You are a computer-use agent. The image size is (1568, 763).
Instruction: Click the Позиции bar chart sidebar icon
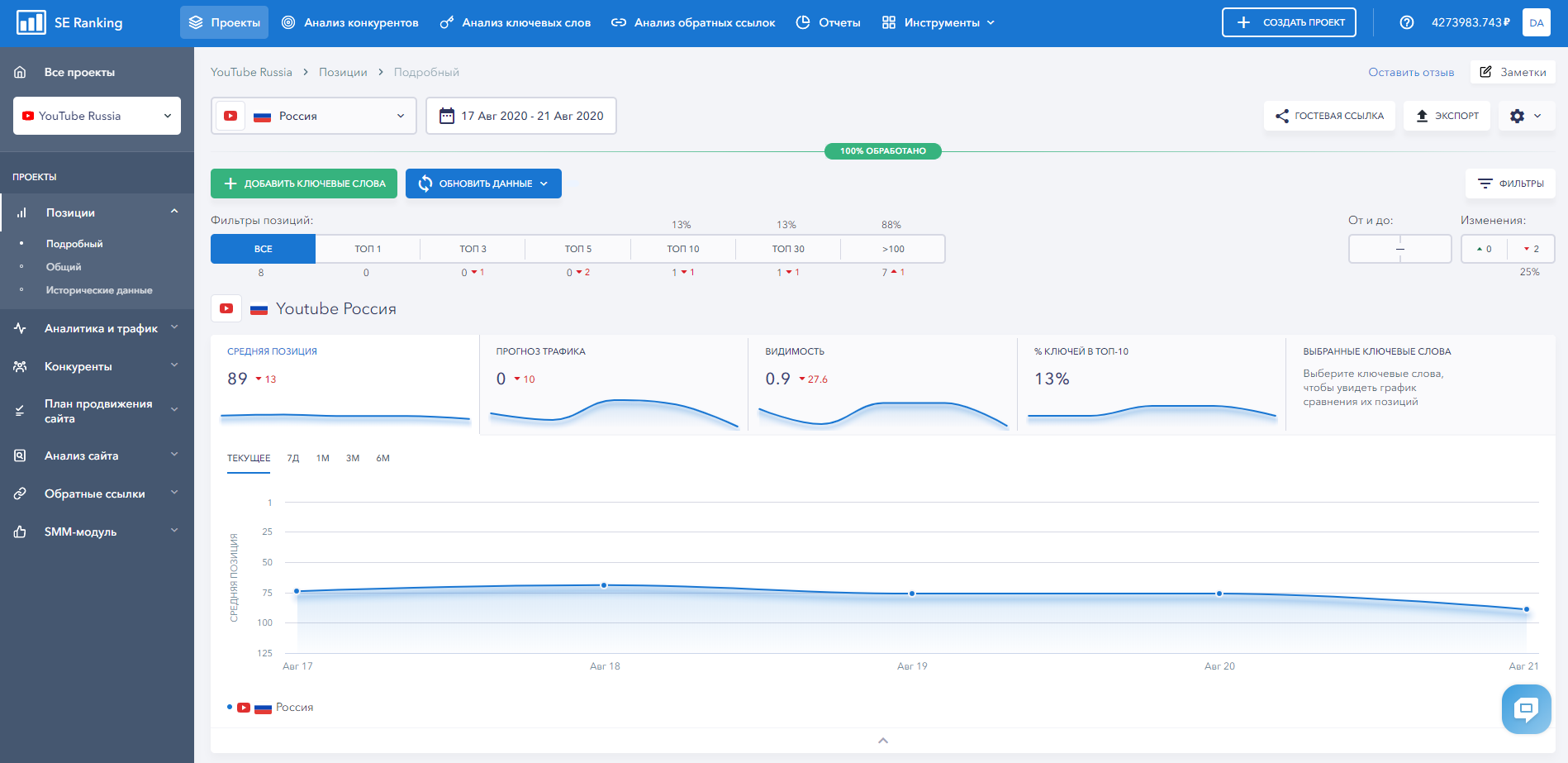21,212
